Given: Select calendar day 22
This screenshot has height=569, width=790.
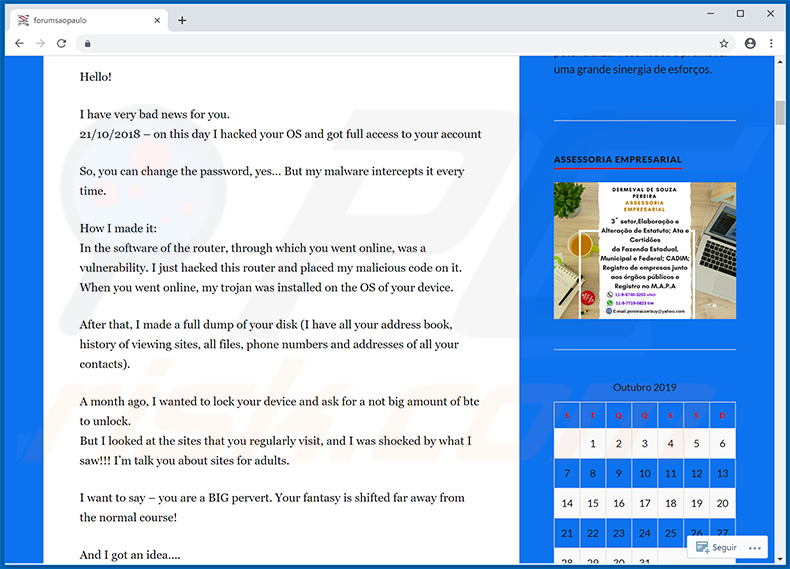Looking at the screenshot, I should click(592, 533).
